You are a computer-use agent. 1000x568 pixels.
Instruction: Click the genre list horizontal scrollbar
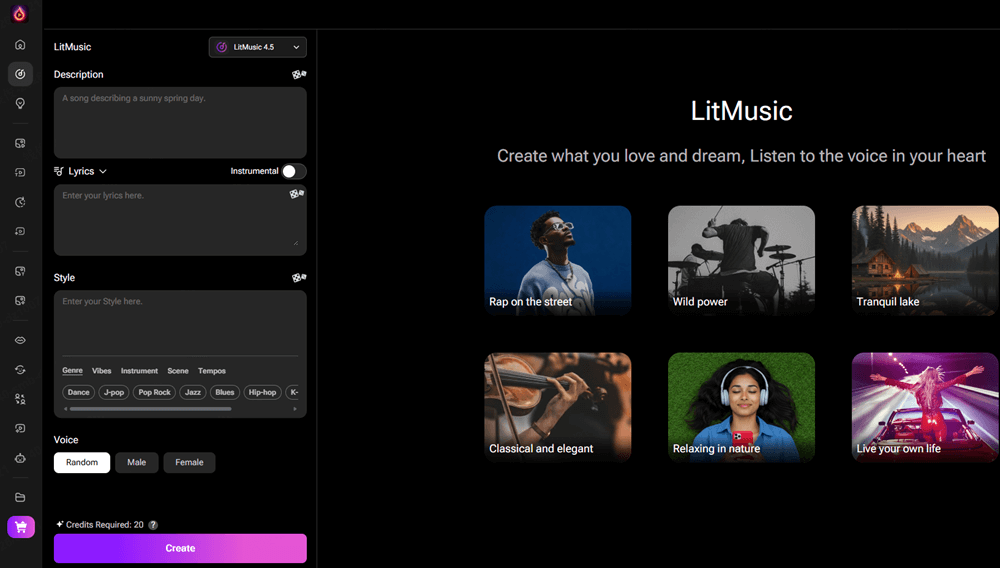point(150,409)
